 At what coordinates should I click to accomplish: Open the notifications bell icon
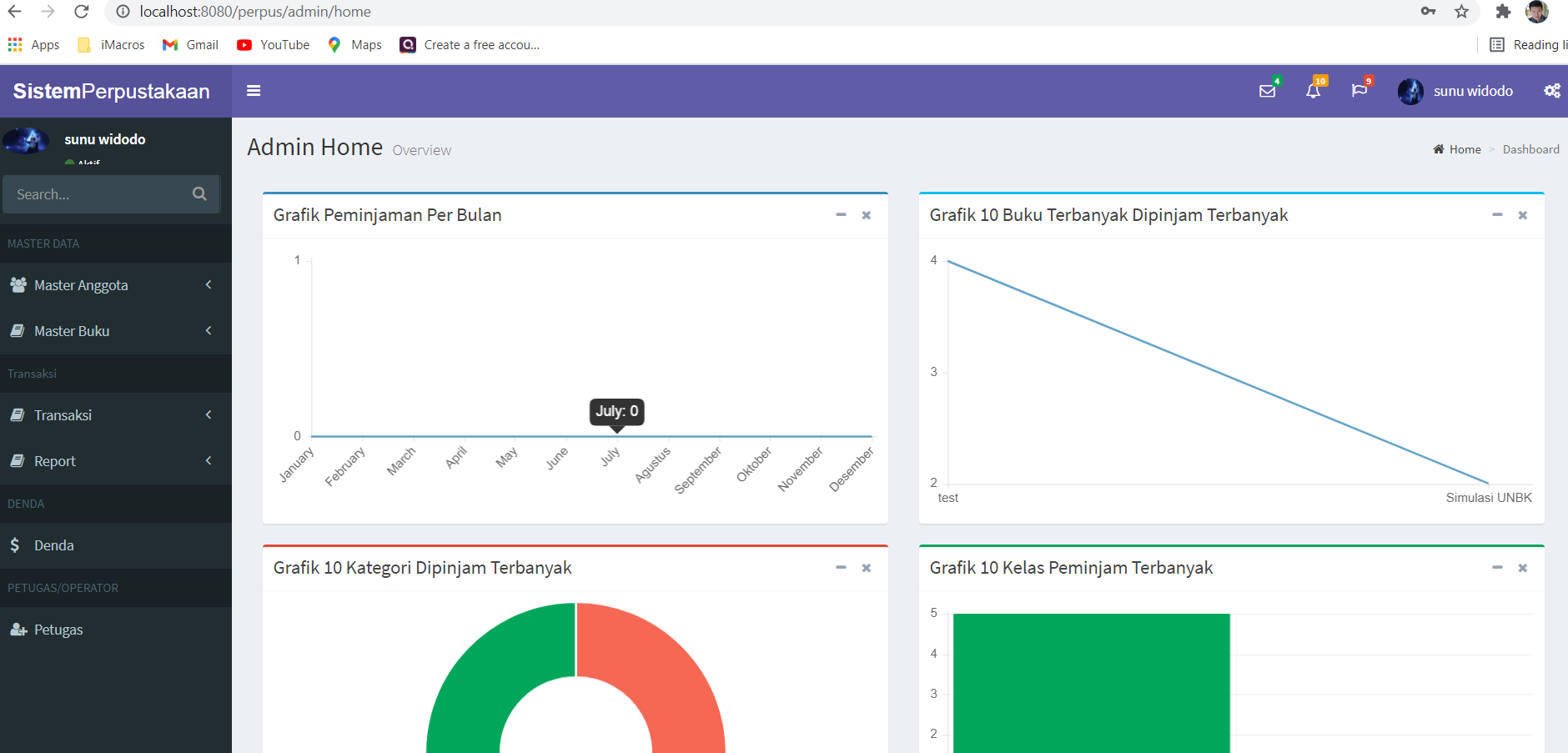coord(1314,91)
